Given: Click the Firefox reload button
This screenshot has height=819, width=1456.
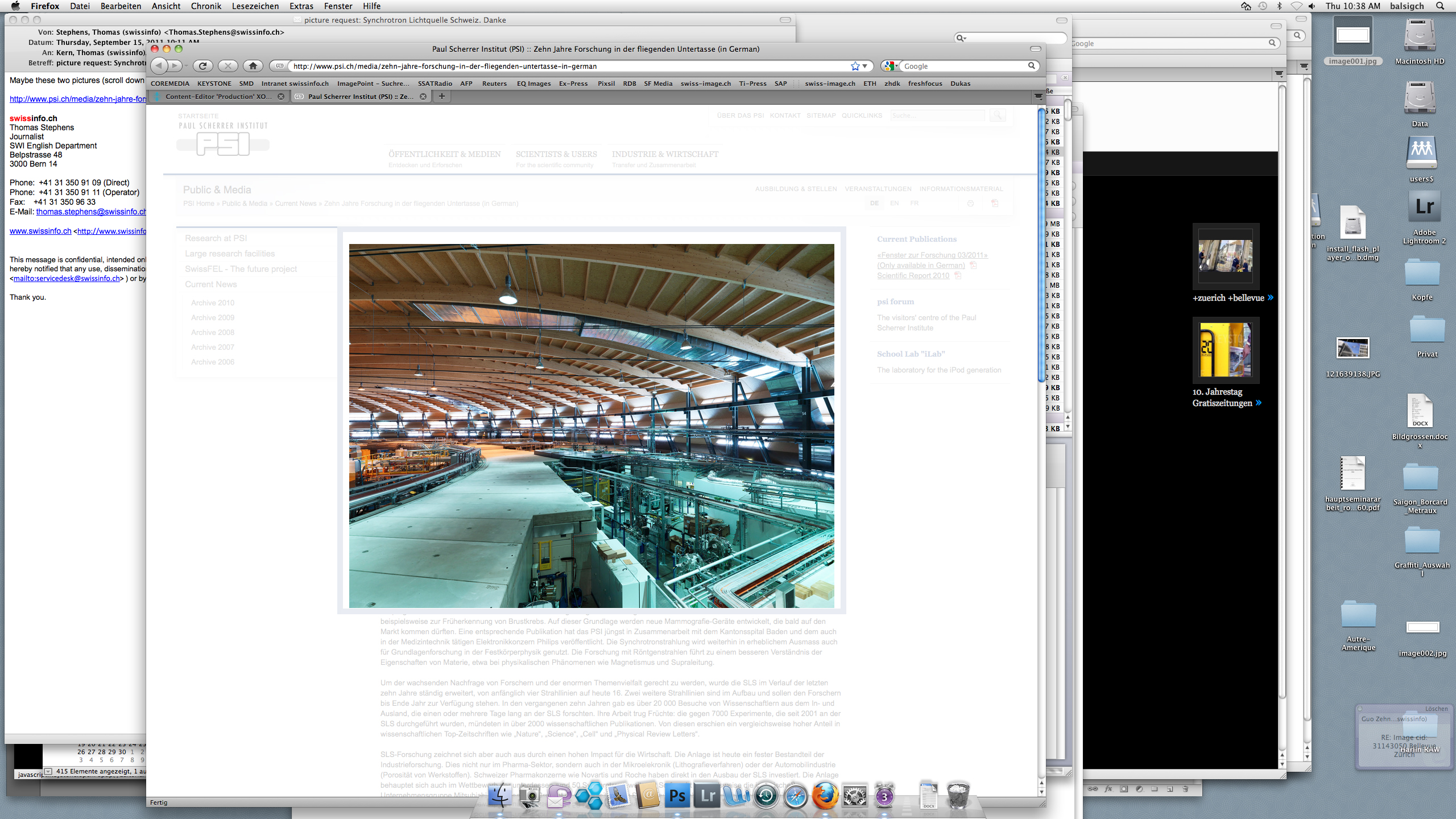Looking at the screenshot, I should [202, 66].
